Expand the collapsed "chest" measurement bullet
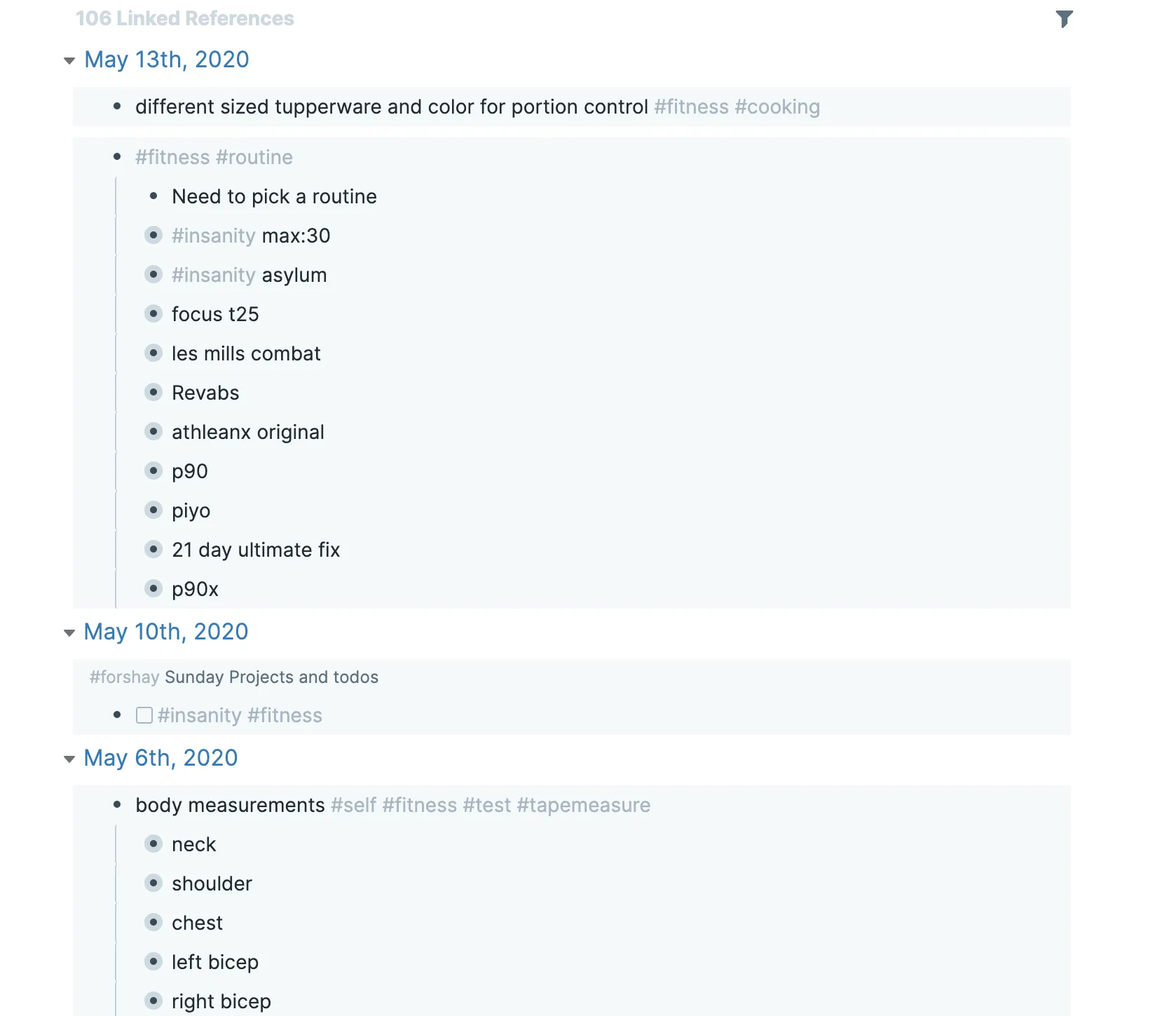Image resolution: width=1176 pixels, height=1016 pixels. (x=153, y=923)
